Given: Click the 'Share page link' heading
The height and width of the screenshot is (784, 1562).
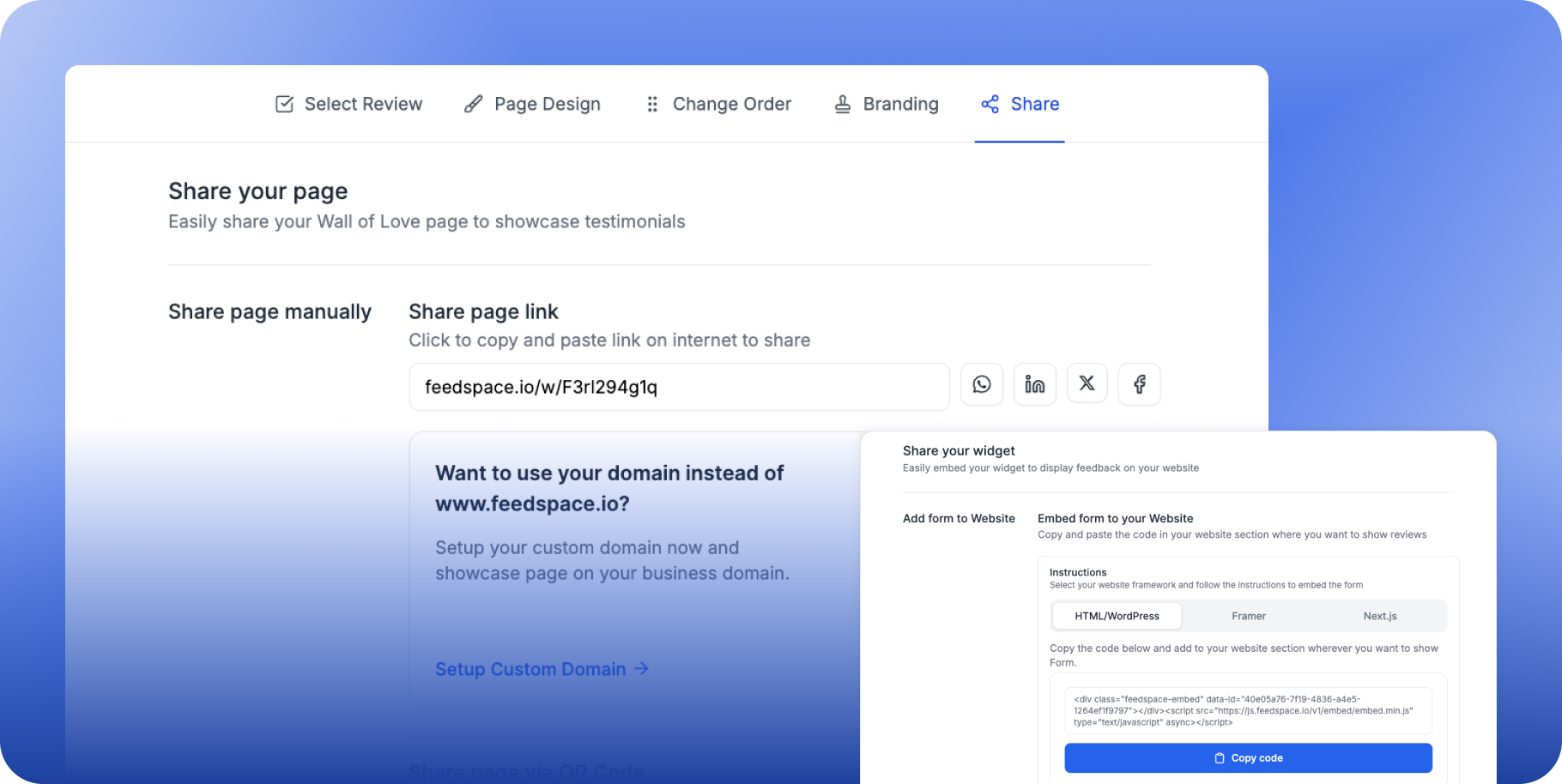Looking at the screenshot, I should coord(483,311).
